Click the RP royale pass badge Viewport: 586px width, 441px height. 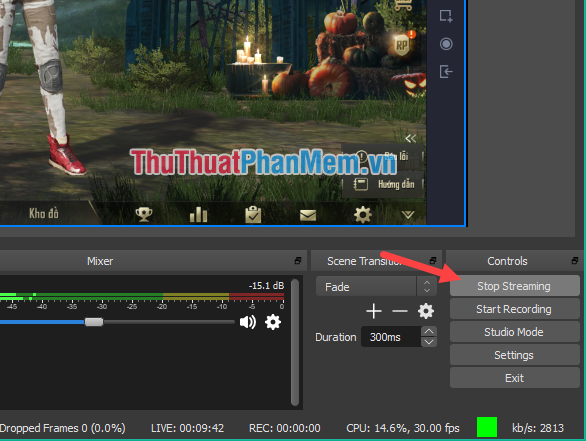pos(402,45)
